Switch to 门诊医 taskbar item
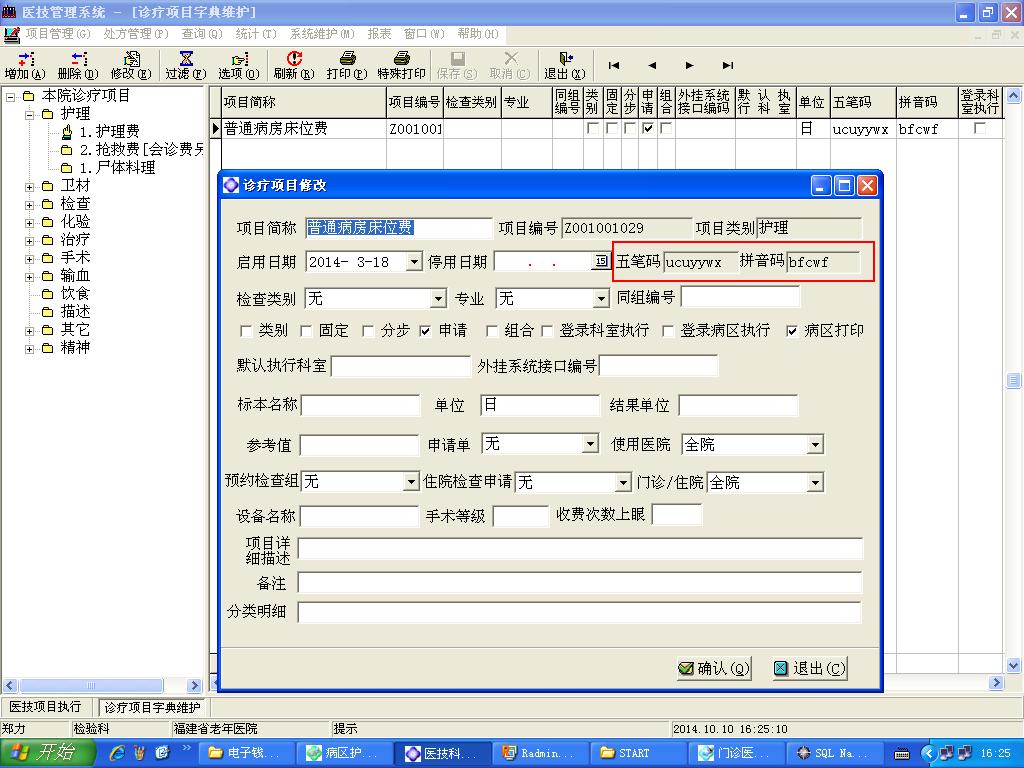1024x768 pixels. tap(737, 753)
